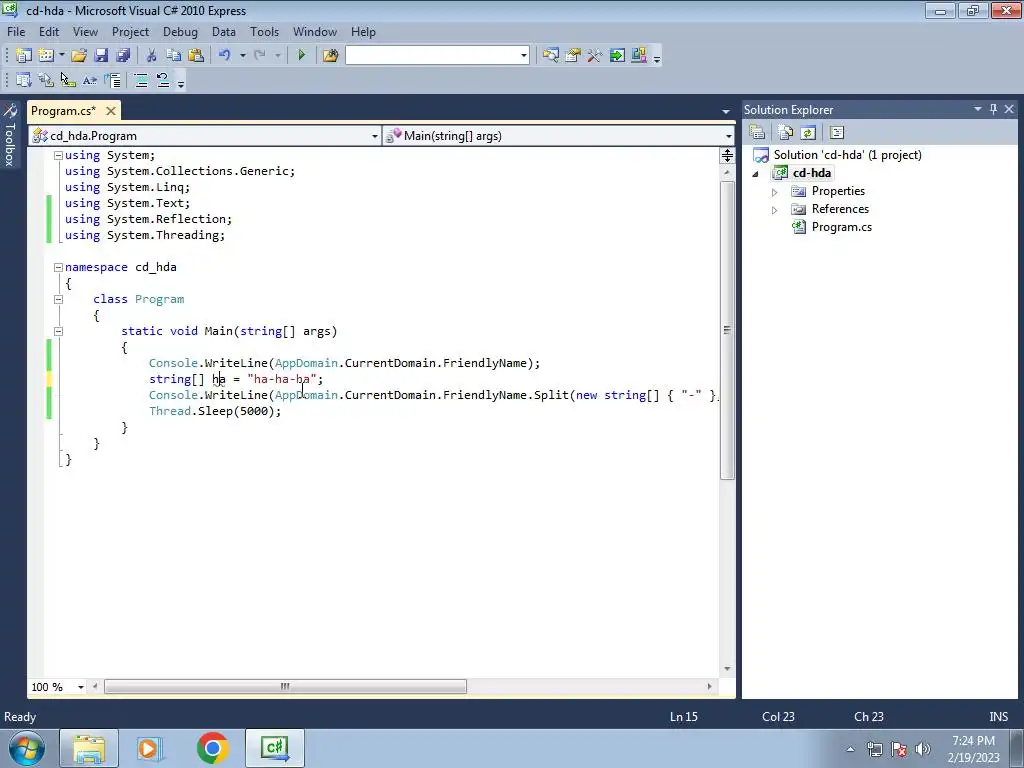Open the Text Editor toolbar options arrow
The width and height of the screenshot is (1024, 768).
pyautogui.click(x=181, y=83)
